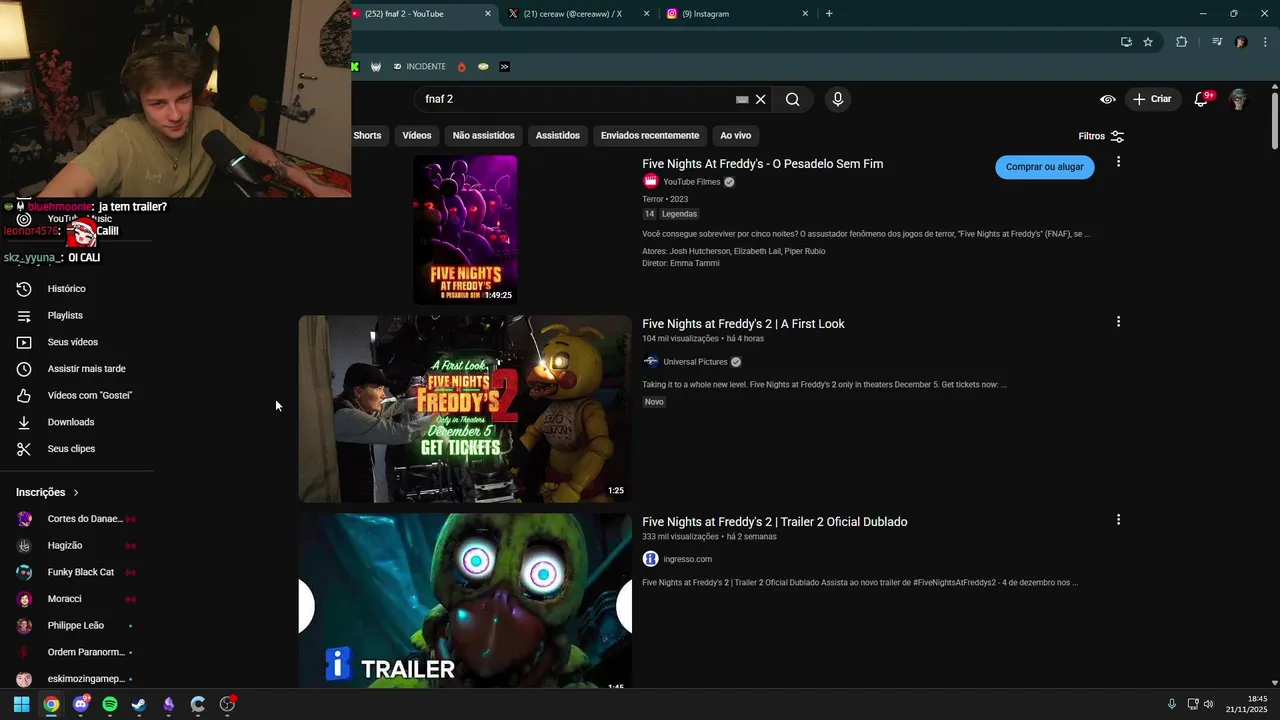The width and height of the screenshot is (1280, 720).
Task: Open Spotify from the taskbar
Action: point(110,704)
